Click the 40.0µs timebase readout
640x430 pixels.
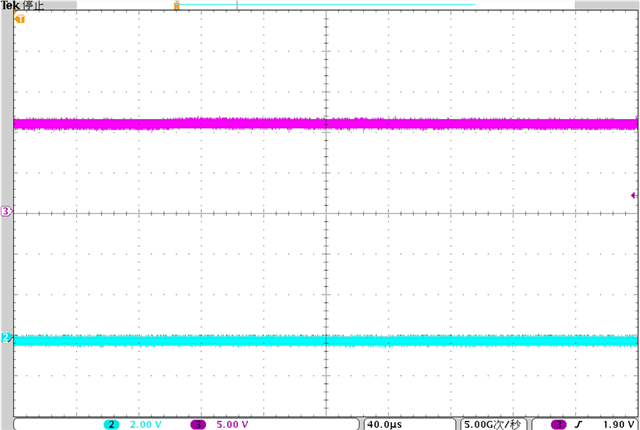tap(384, 425)
